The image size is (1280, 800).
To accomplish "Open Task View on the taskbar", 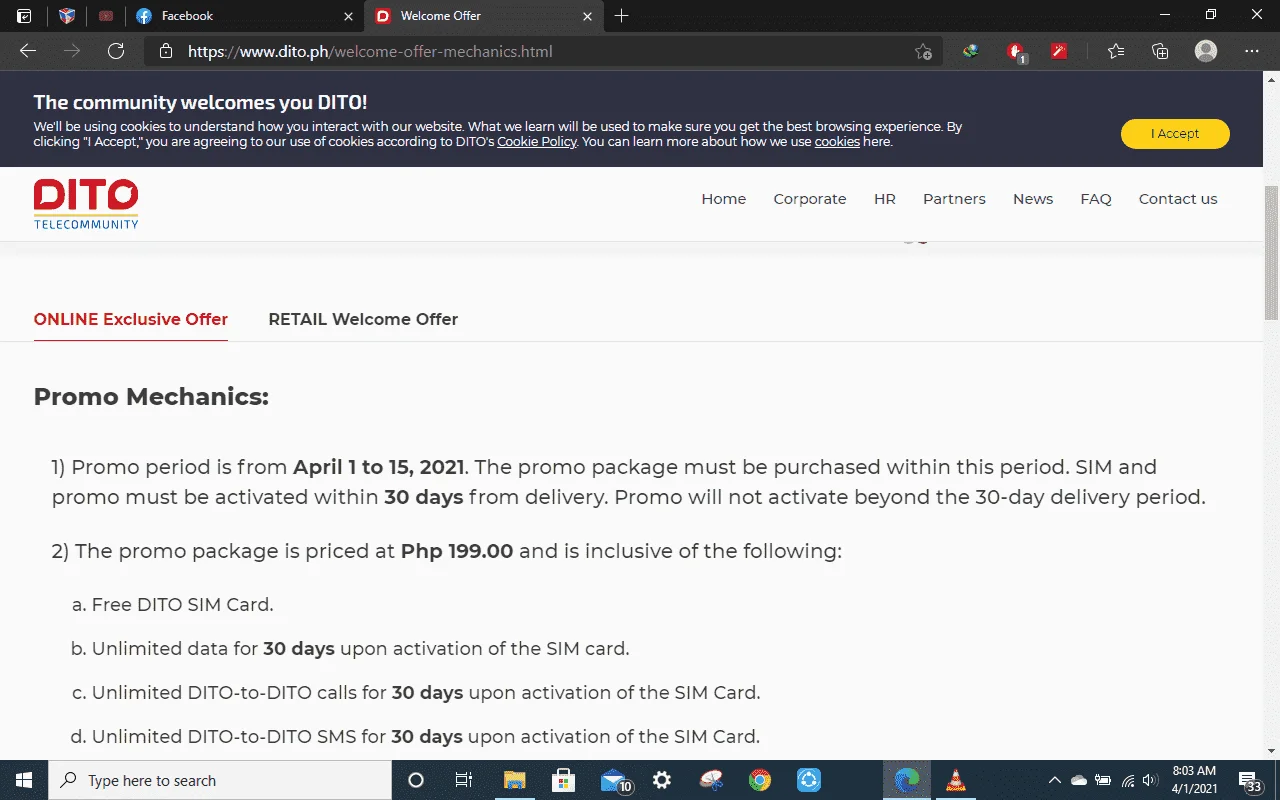I will 464,780.
